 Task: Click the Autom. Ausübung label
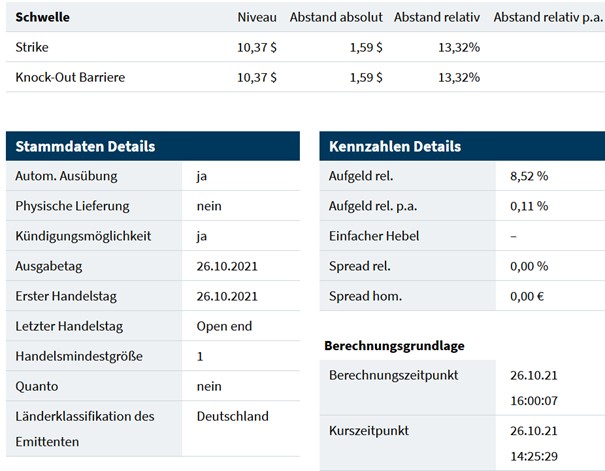click(x=67, y=176)
